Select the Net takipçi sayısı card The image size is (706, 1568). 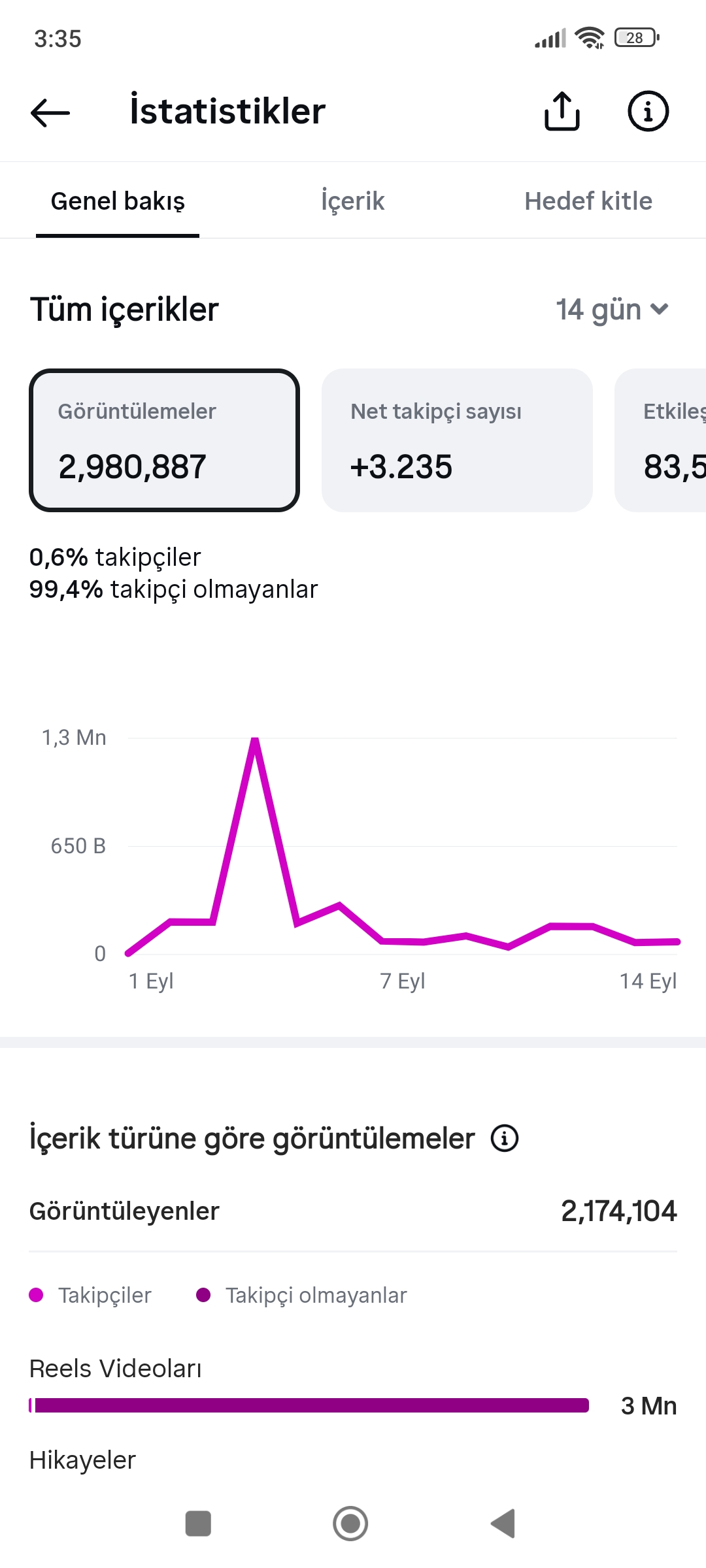click(x=457, y=440)
